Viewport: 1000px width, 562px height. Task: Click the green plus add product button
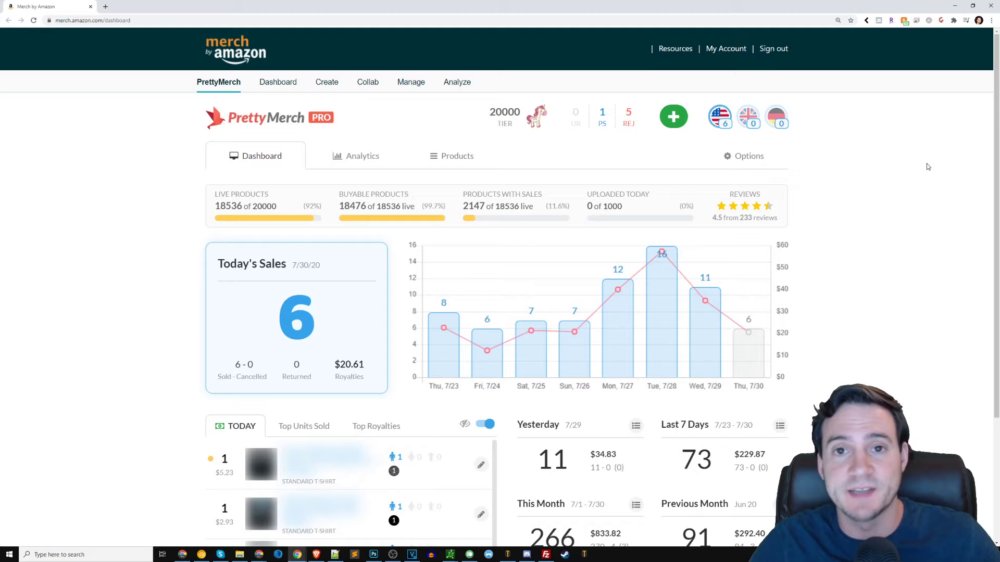pyautogui.click(x=673, y=117)
